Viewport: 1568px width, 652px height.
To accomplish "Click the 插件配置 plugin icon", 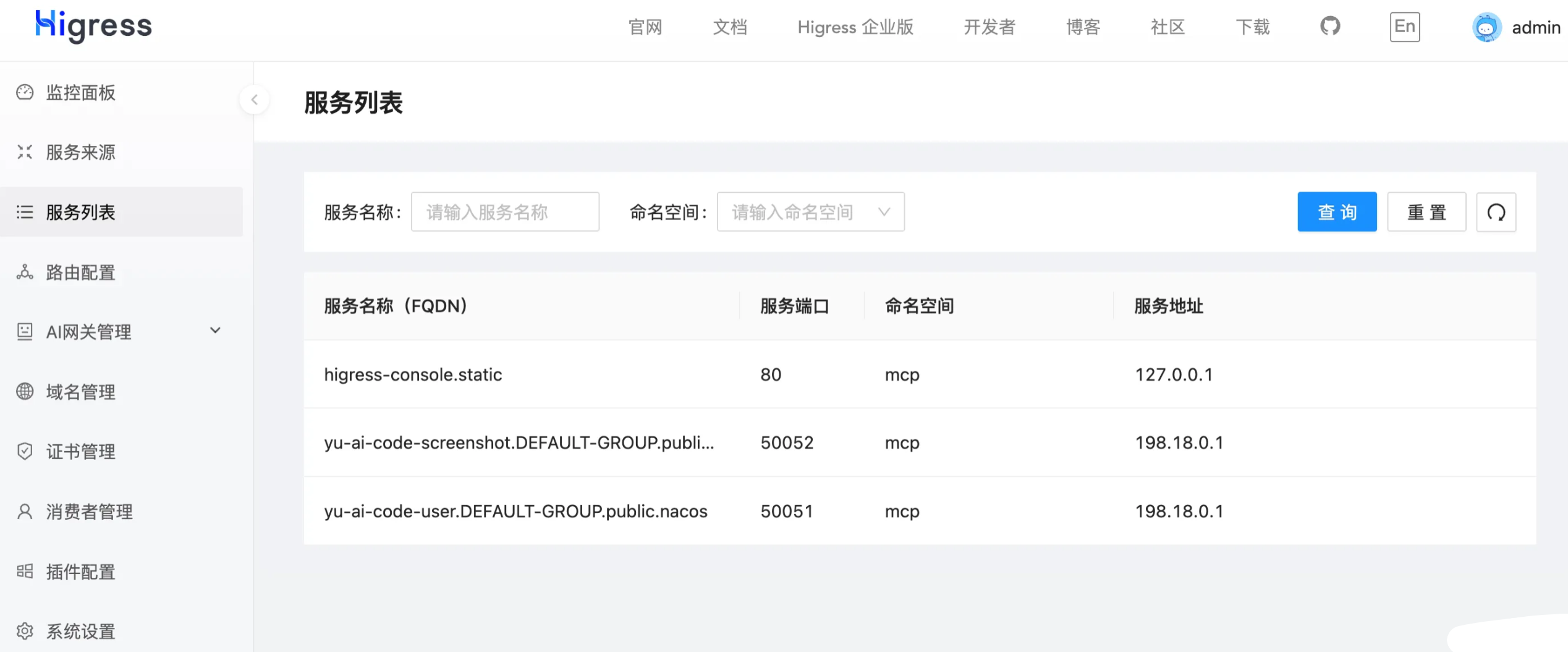I will tap(25, 571).
